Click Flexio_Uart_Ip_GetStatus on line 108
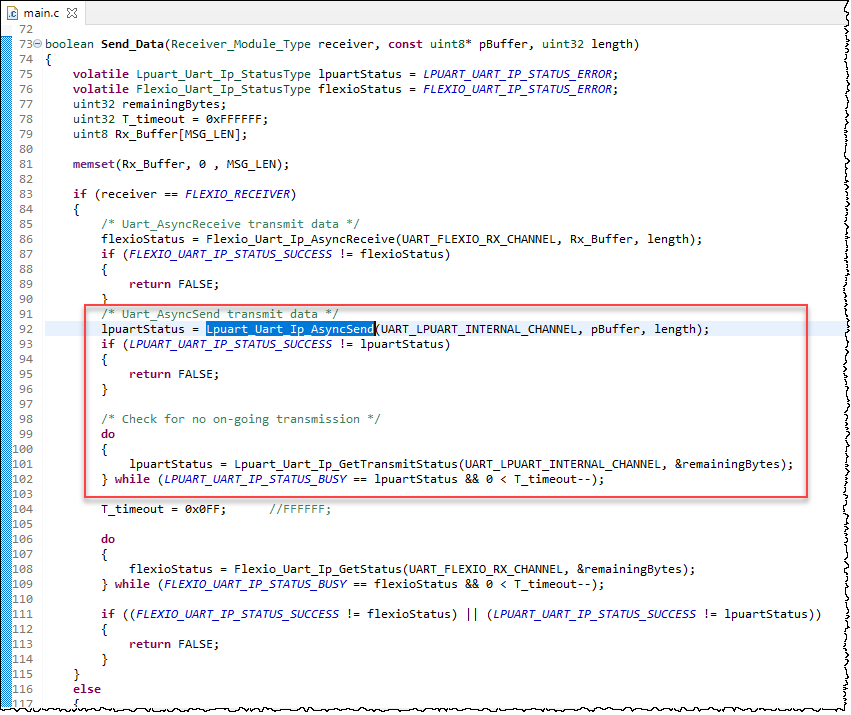Image resolution: width=851 pixels, height=715 pixels. click(317, 569)
